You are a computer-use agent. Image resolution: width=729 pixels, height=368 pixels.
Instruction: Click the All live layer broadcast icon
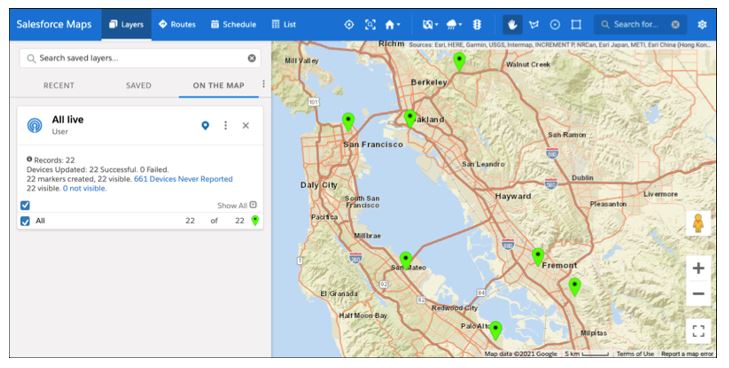(35, 125)
